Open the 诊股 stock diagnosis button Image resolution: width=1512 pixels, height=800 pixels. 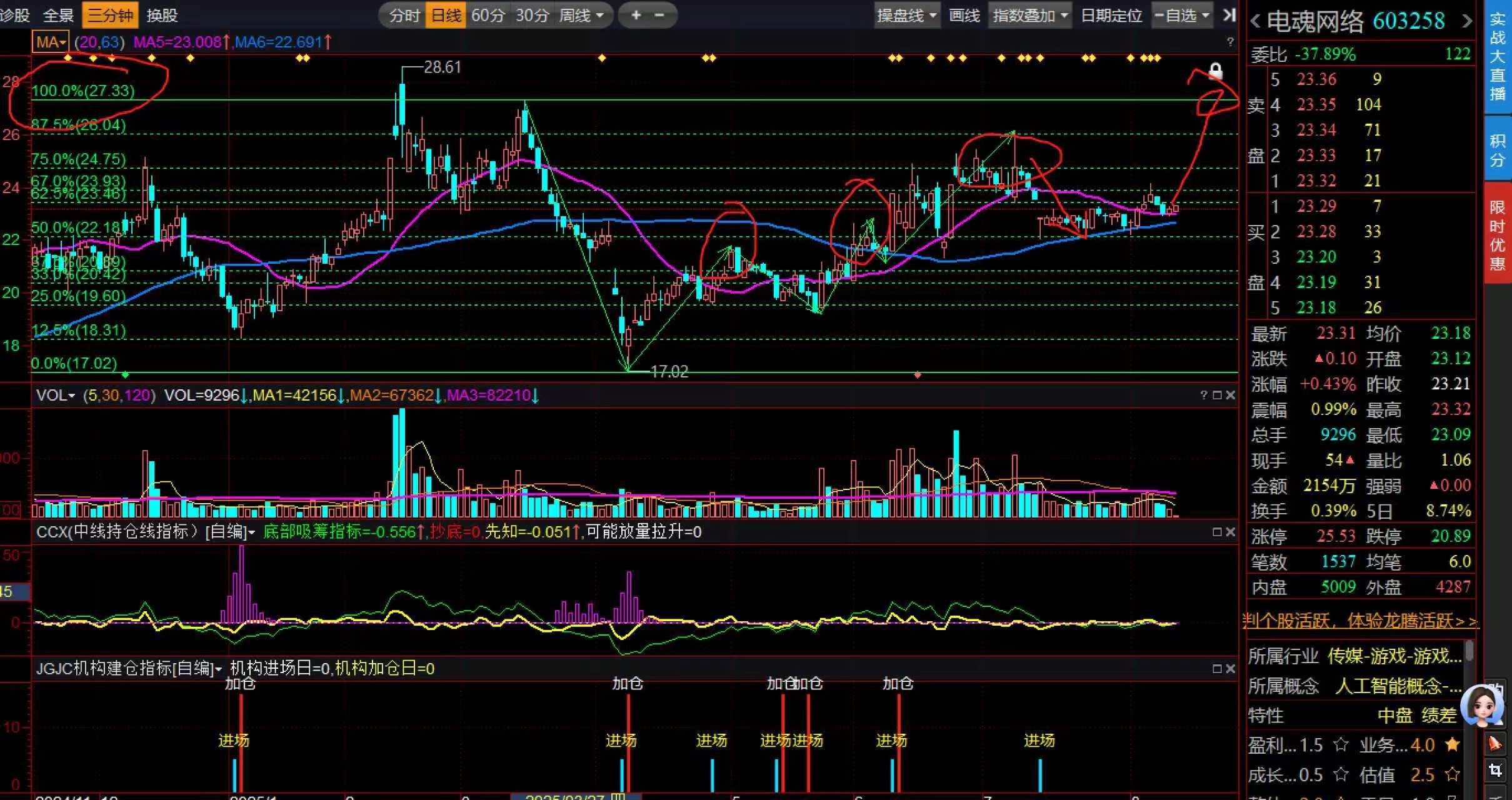click(14, 15)
